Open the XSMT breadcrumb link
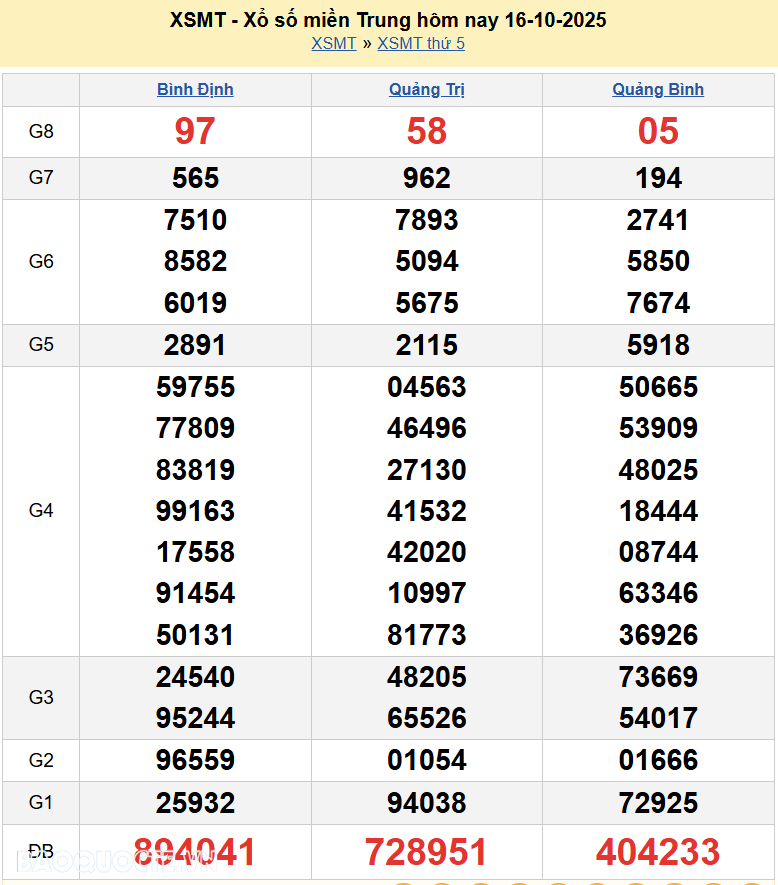The image size is (778, 885). pos(333,43)
